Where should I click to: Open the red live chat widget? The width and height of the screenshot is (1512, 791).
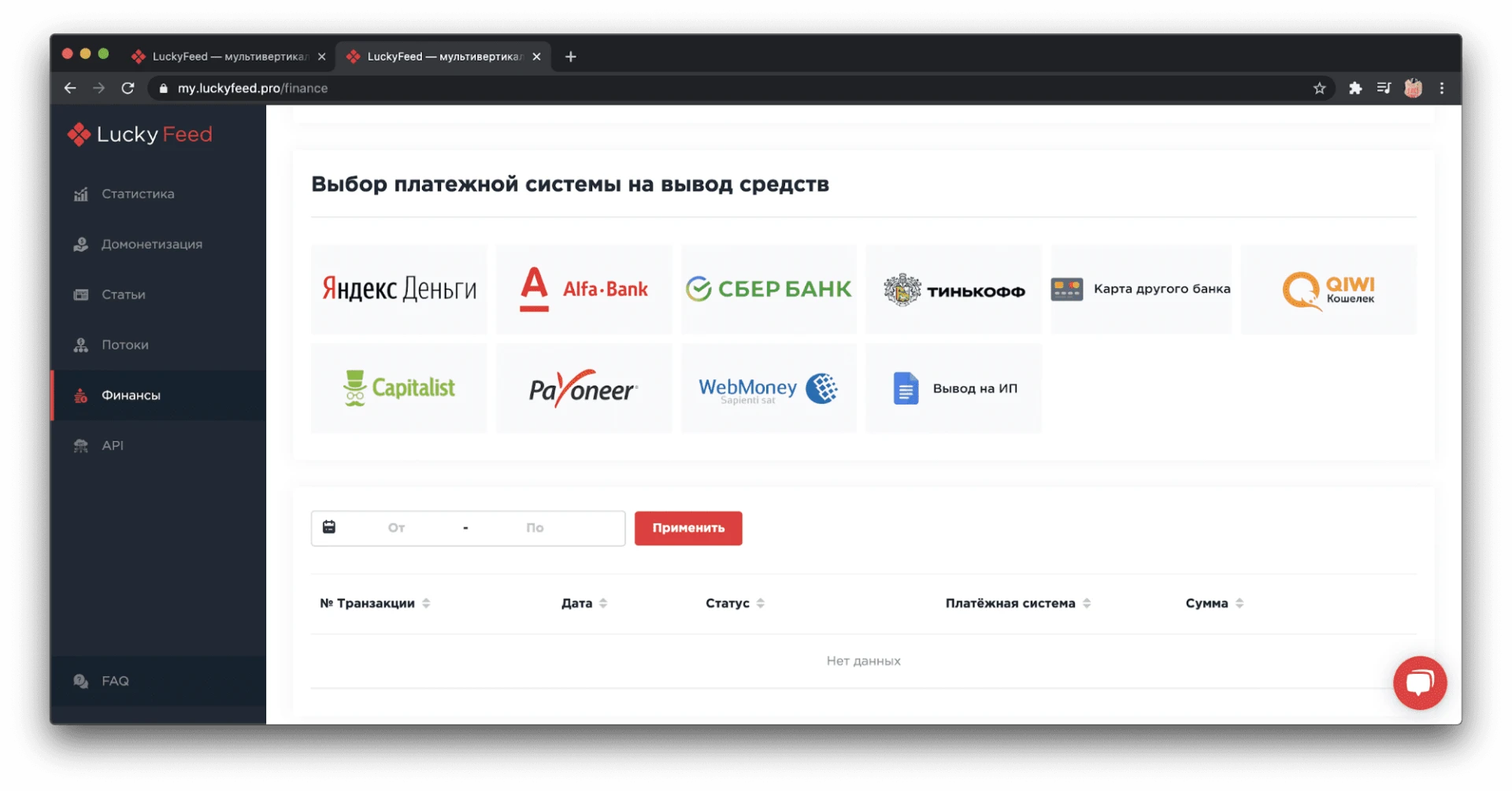1420,682
